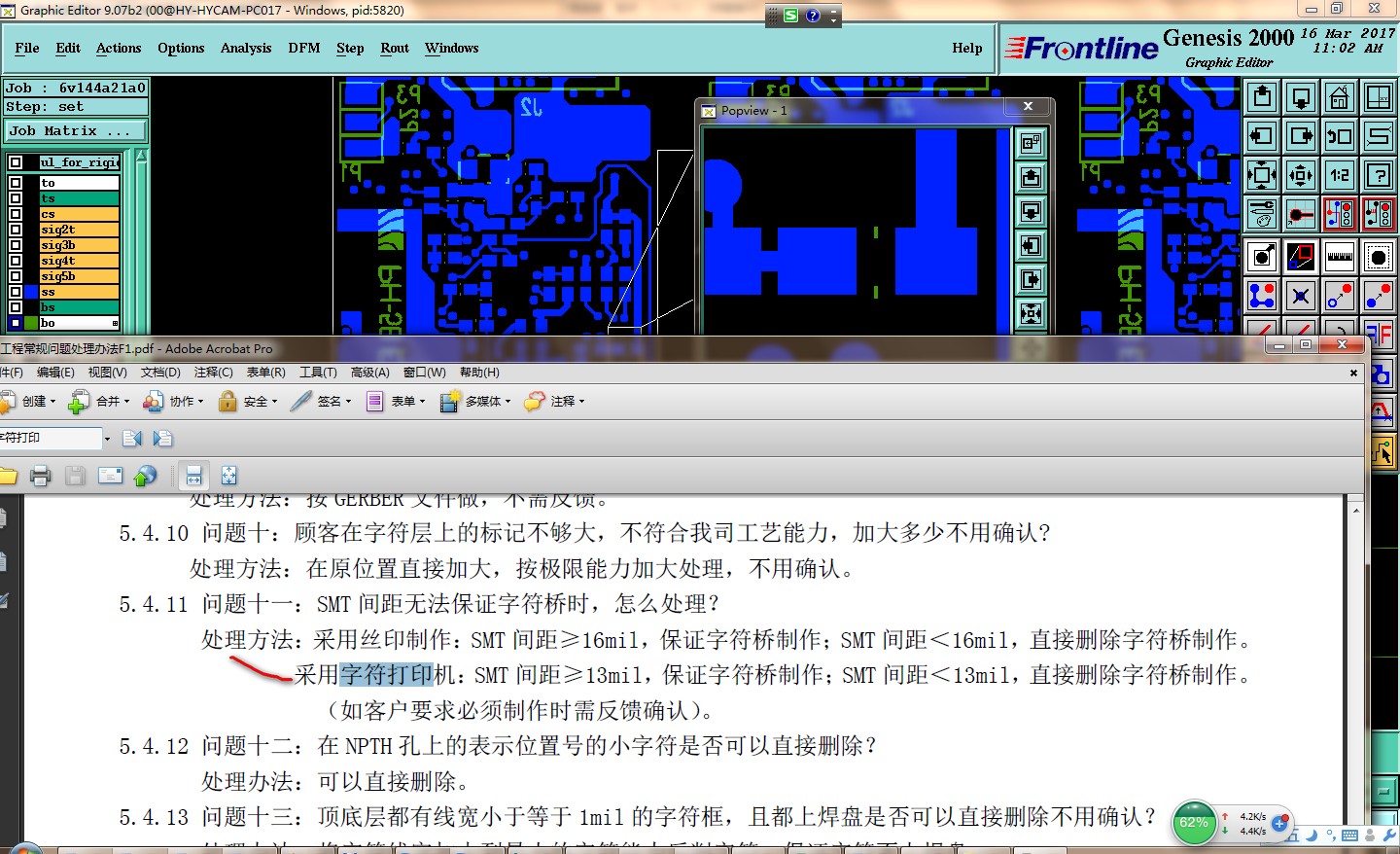Click in the Acrobat find text field
The image size is (1400, 854).
click(51, 439)
